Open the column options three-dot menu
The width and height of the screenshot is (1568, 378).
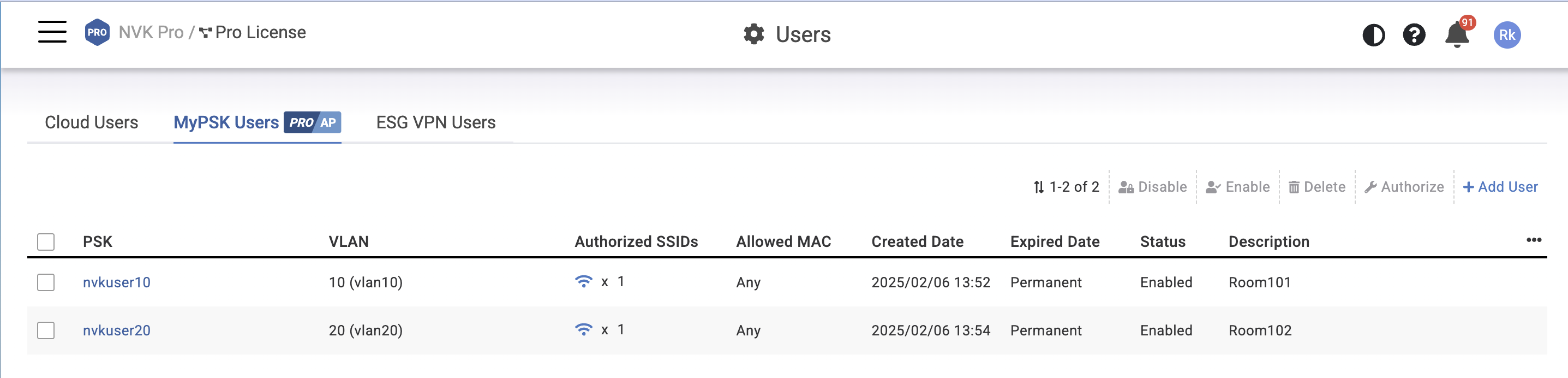[1533, 240]
